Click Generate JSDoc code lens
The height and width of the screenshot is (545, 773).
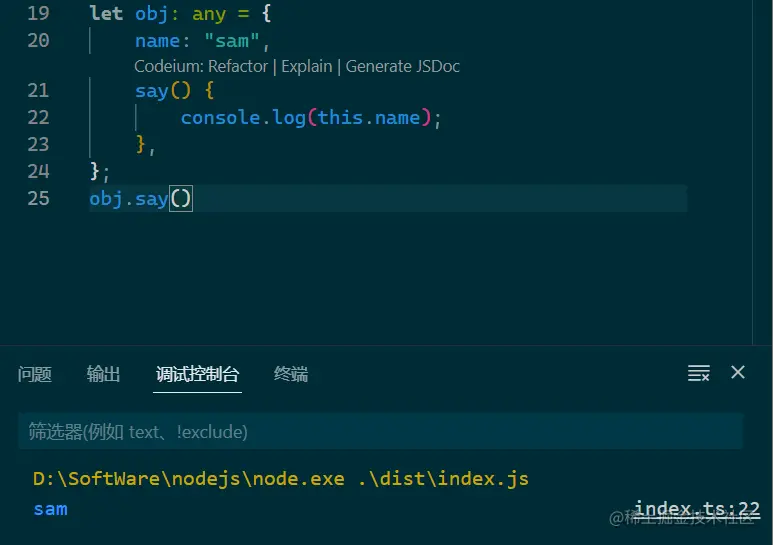tap(403, 66)
